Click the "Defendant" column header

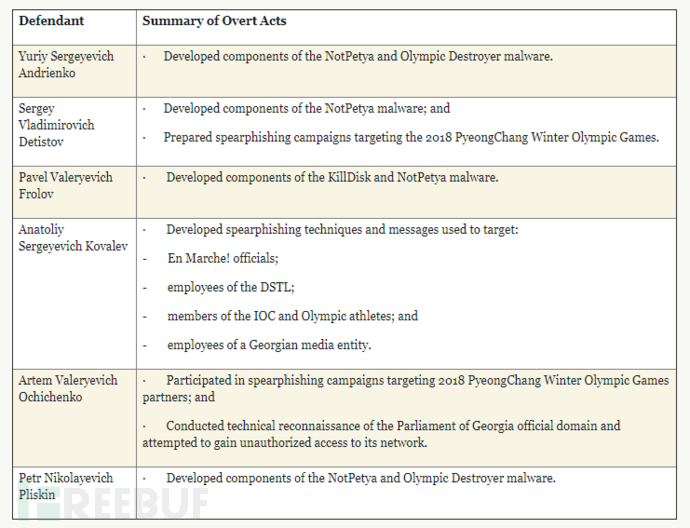click(x=51, y=20)
